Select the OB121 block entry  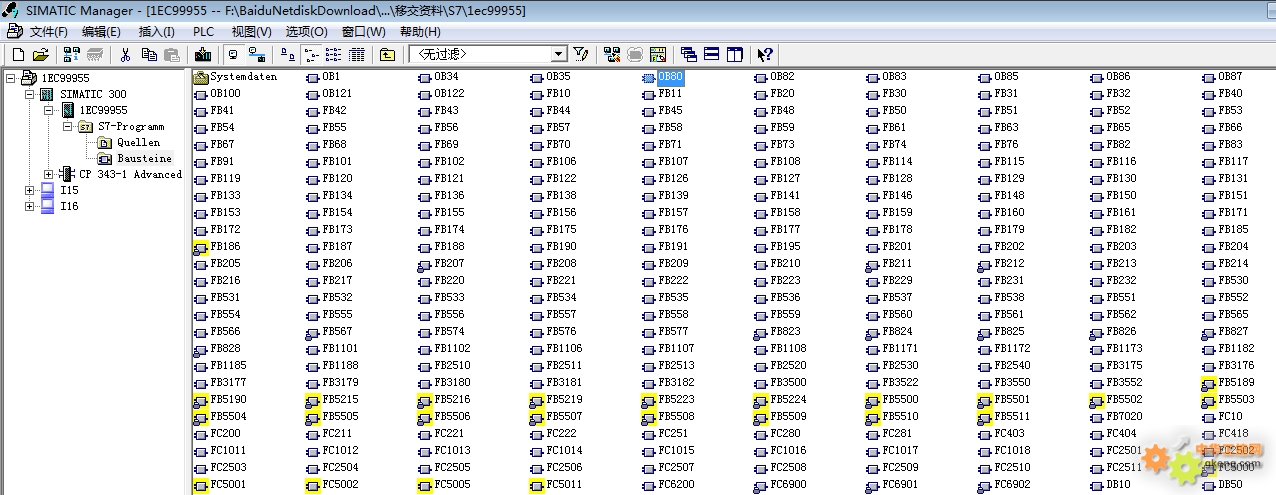click(329, 94)
